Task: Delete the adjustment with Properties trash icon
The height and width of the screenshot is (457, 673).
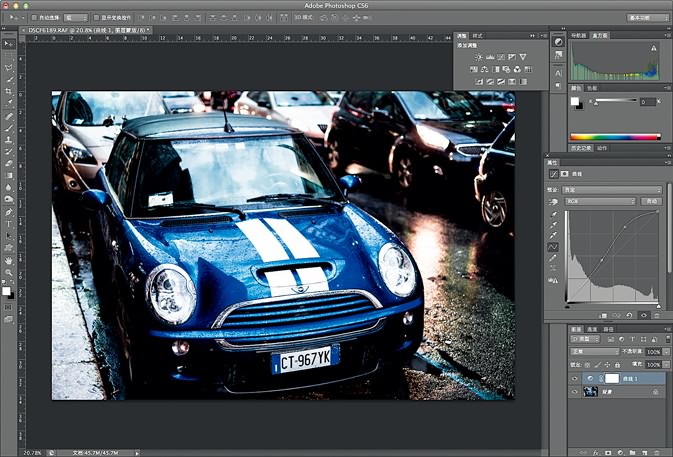Action: point(657,315)
